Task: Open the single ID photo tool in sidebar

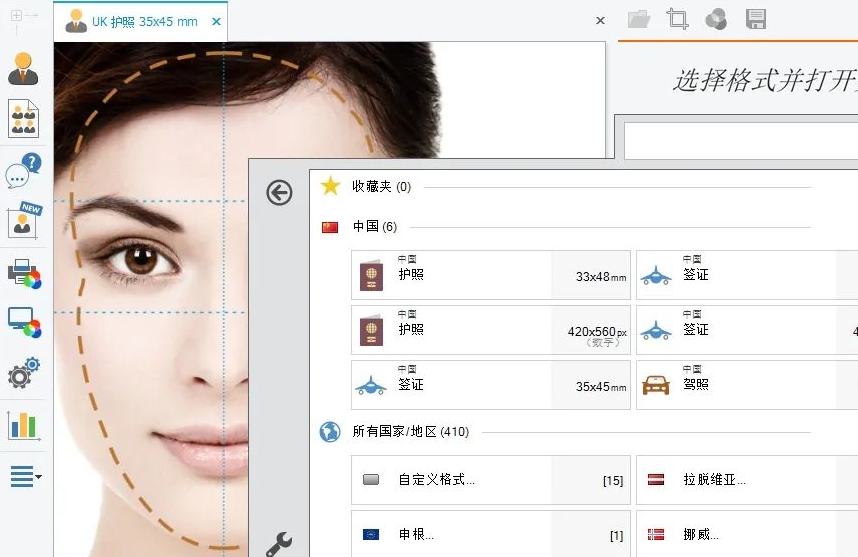Action: 23,69
